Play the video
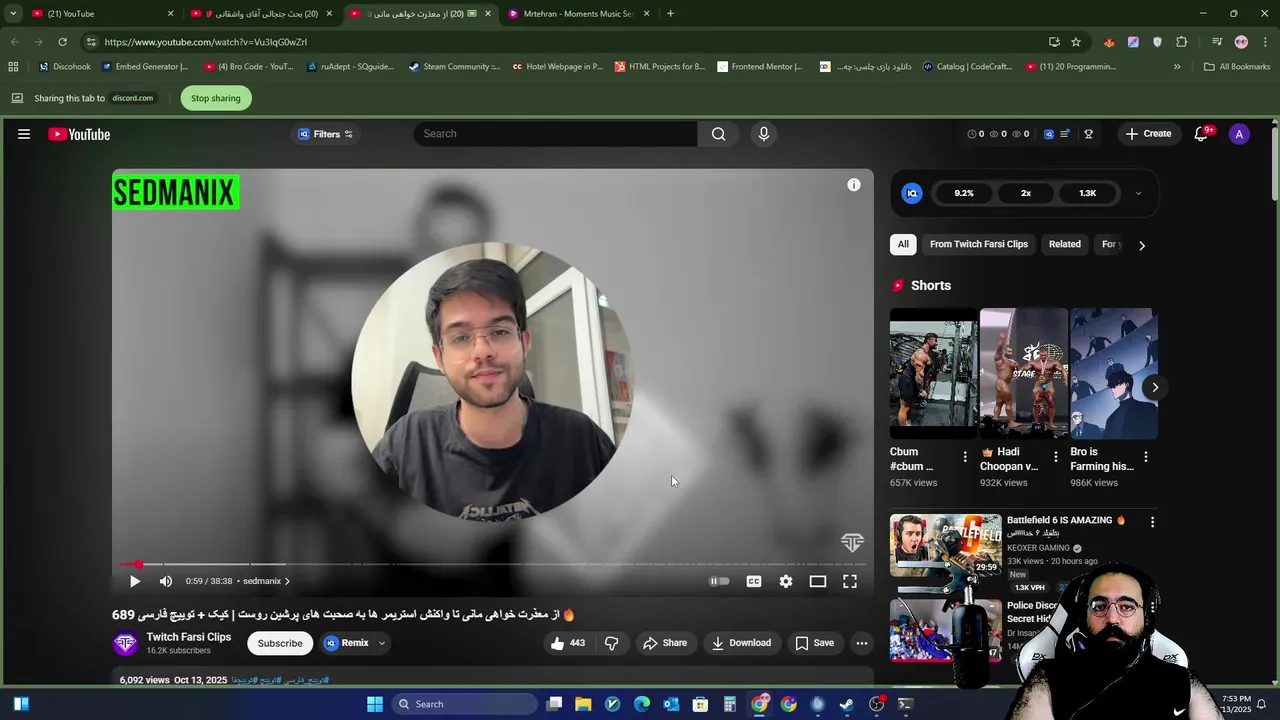The height and width of the screenshot is (720, 1280). point(135,581)
